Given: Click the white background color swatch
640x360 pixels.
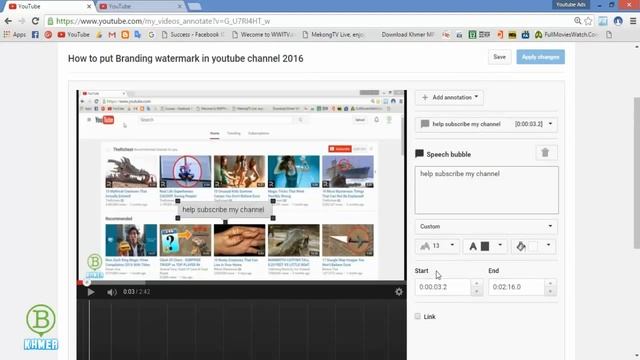Looking at the screenshot, I should click(533, 246).
